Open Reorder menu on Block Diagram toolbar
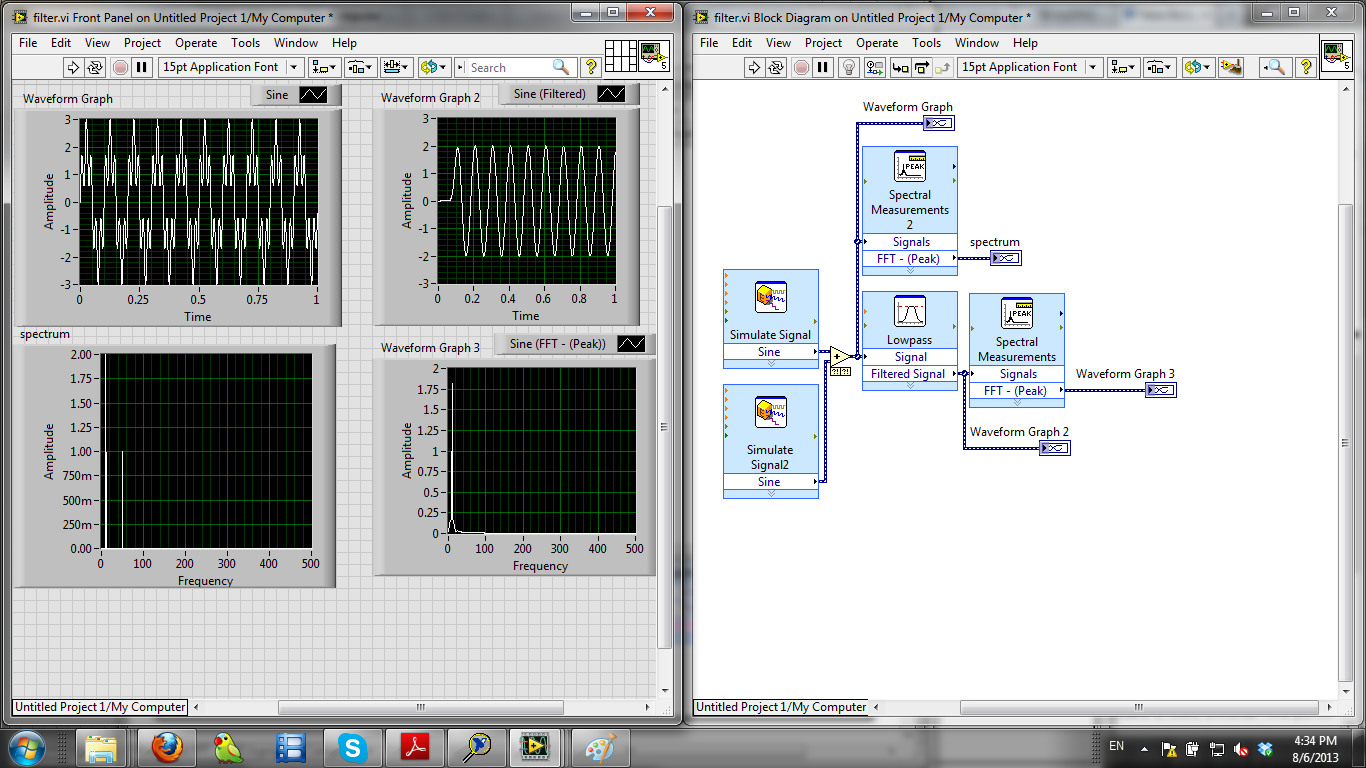1366x768 pixels. (1197, 67)
